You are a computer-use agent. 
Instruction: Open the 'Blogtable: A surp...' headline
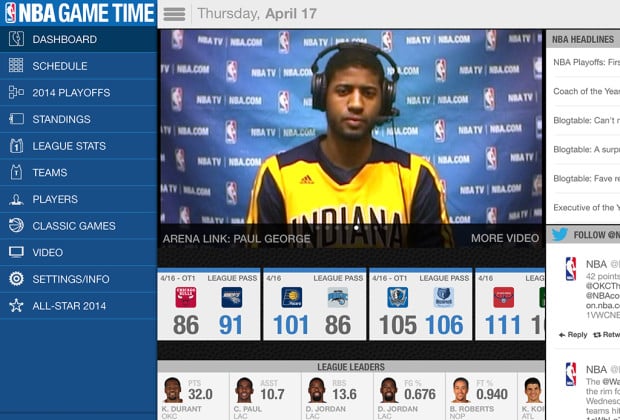point(587,149)
